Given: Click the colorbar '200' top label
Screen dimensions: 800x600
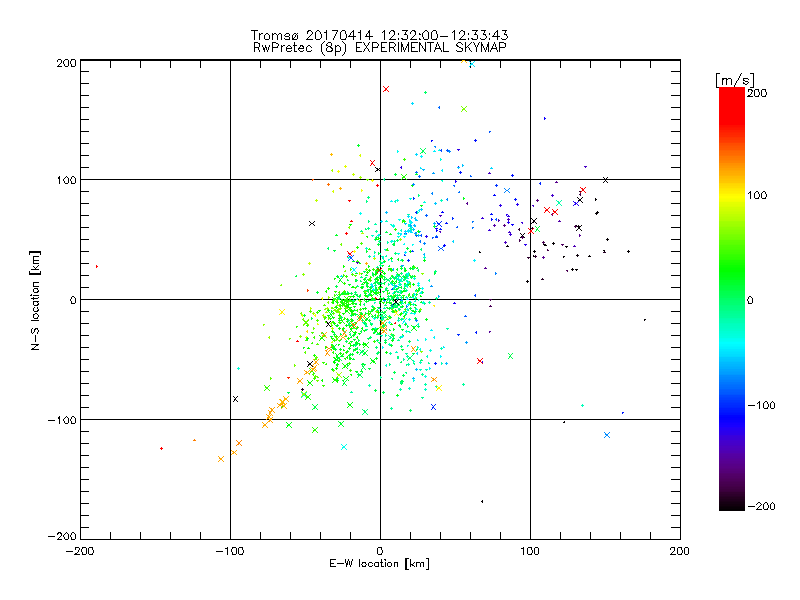Looking at the screenshot, I should [757, 93].
